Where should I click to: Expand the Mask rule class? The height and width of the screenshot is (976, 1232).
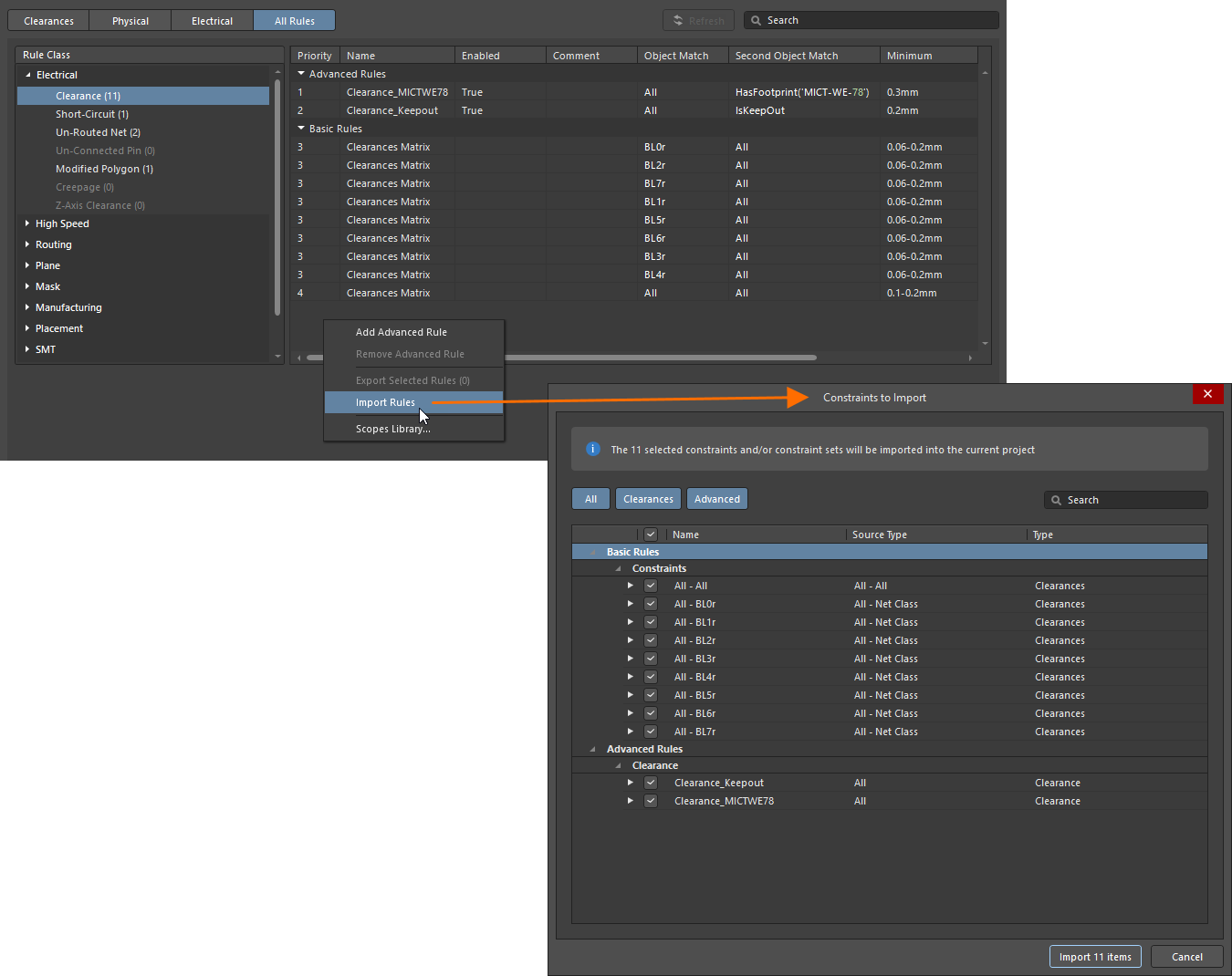coord(27,286)
